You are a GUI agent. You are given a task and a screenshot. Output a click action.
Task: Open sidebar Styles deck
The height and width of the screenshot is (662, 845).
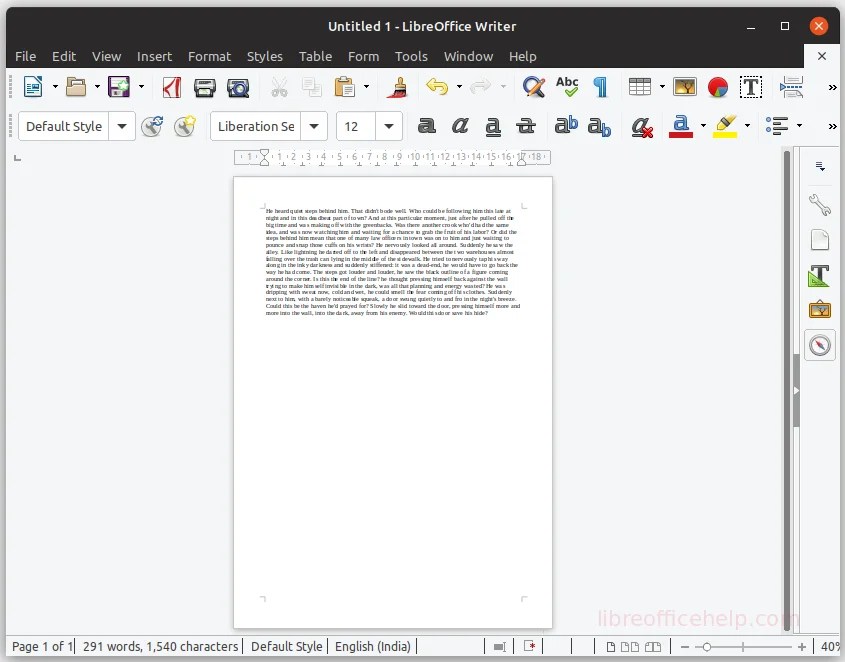click(820, 275)
